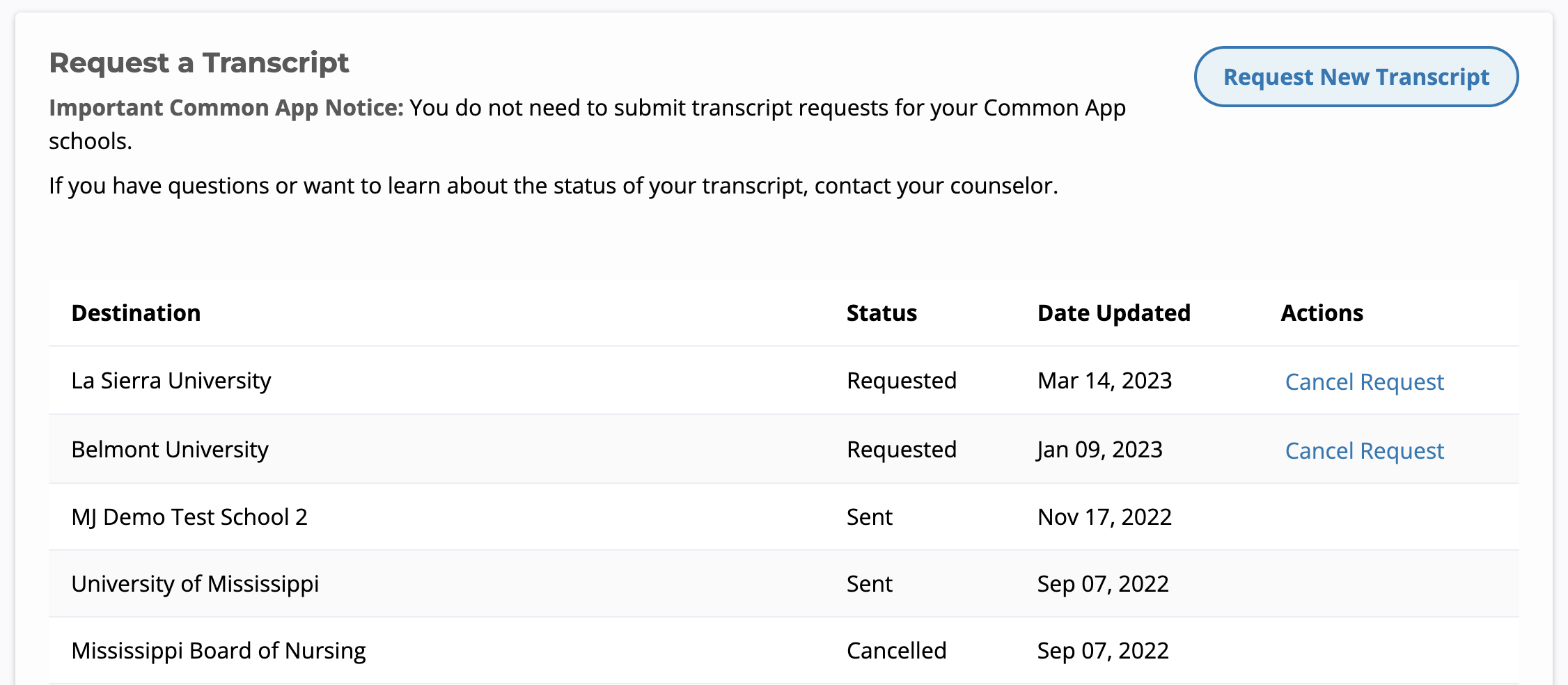Select the La Sierra University destination name

[171, 381]
